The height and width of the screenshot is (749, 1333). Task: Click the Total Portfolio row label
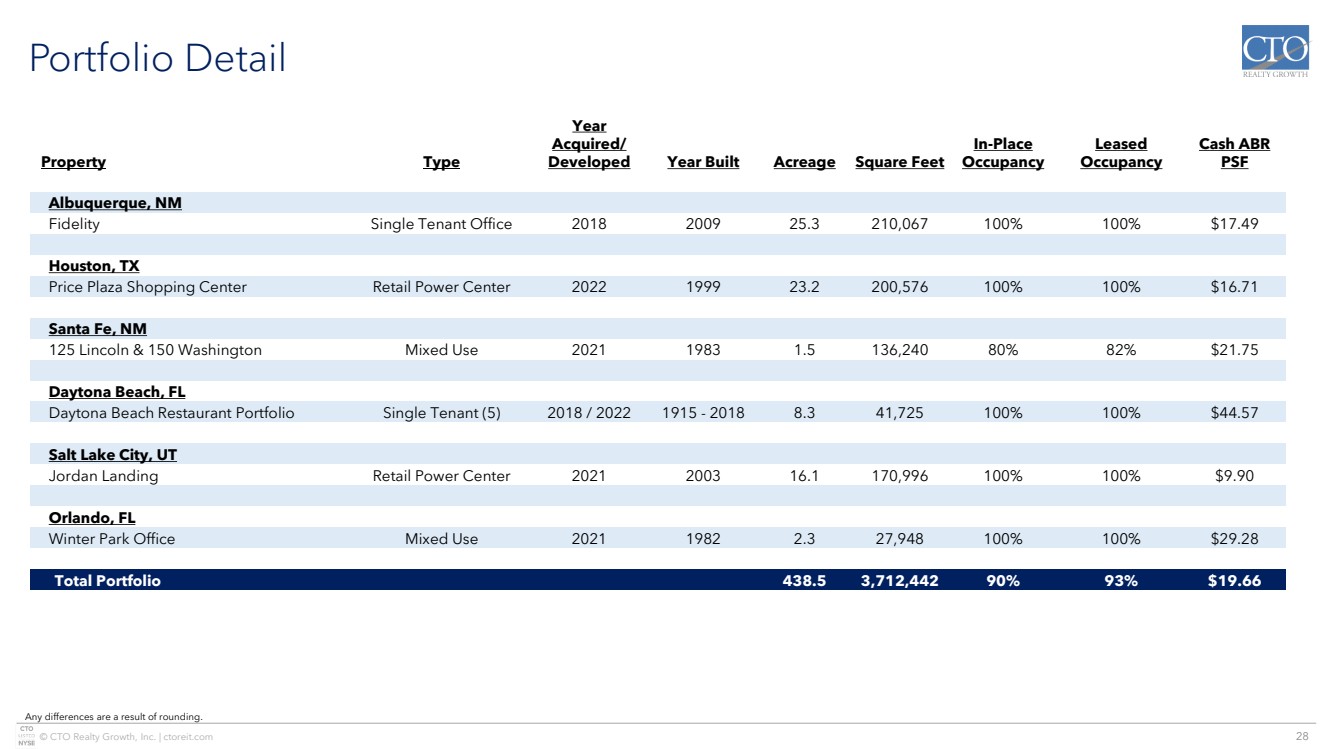pyautogui.click(x=107, y=580)
